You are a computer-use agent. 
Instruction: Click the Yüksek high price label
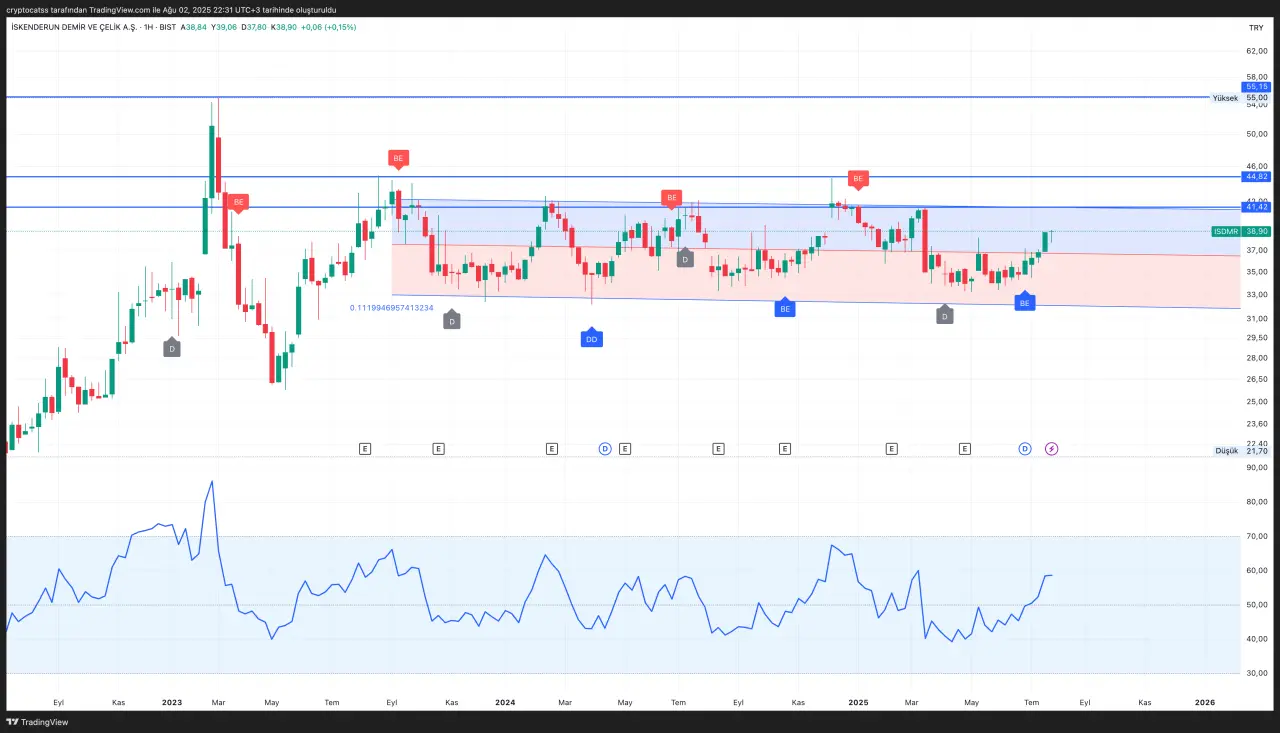click(1224, 98)
